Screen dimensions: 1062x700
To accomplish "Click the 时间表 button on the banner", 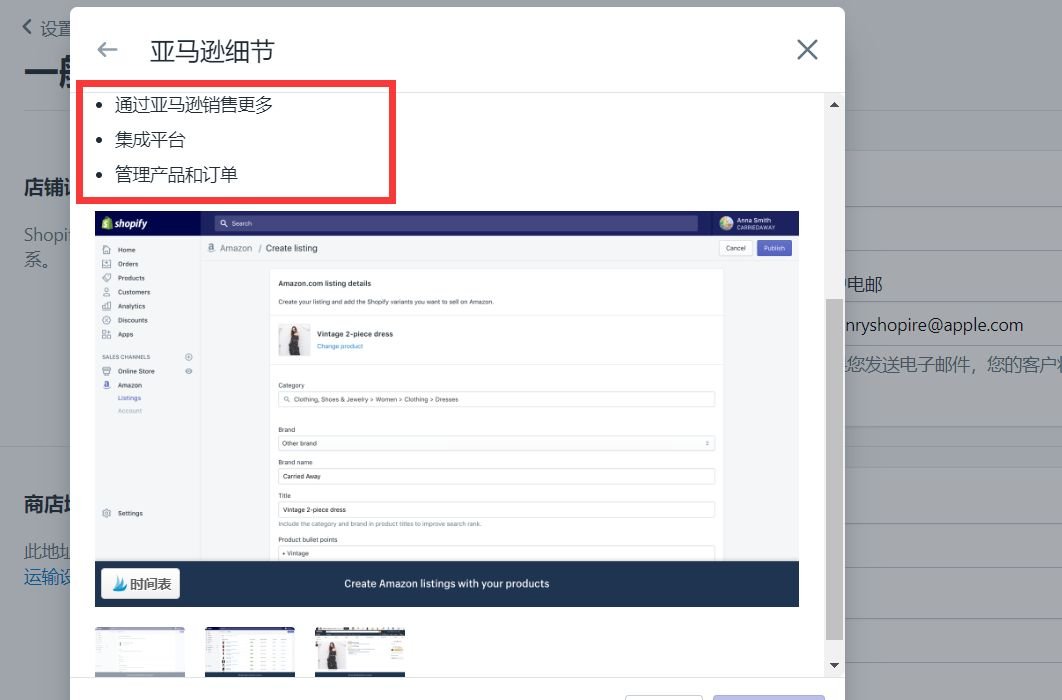I will (x=141, y=584).
